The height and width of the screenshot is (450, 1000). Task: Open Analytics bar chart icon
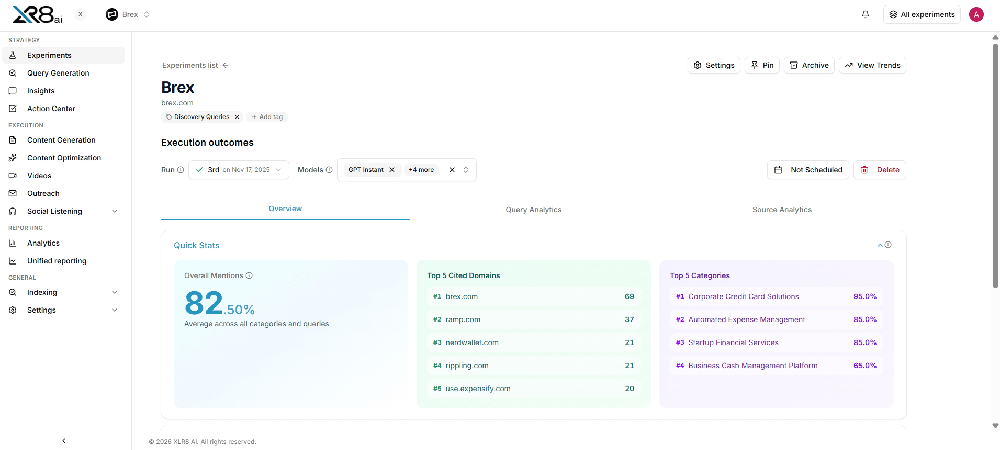[13, 243]
